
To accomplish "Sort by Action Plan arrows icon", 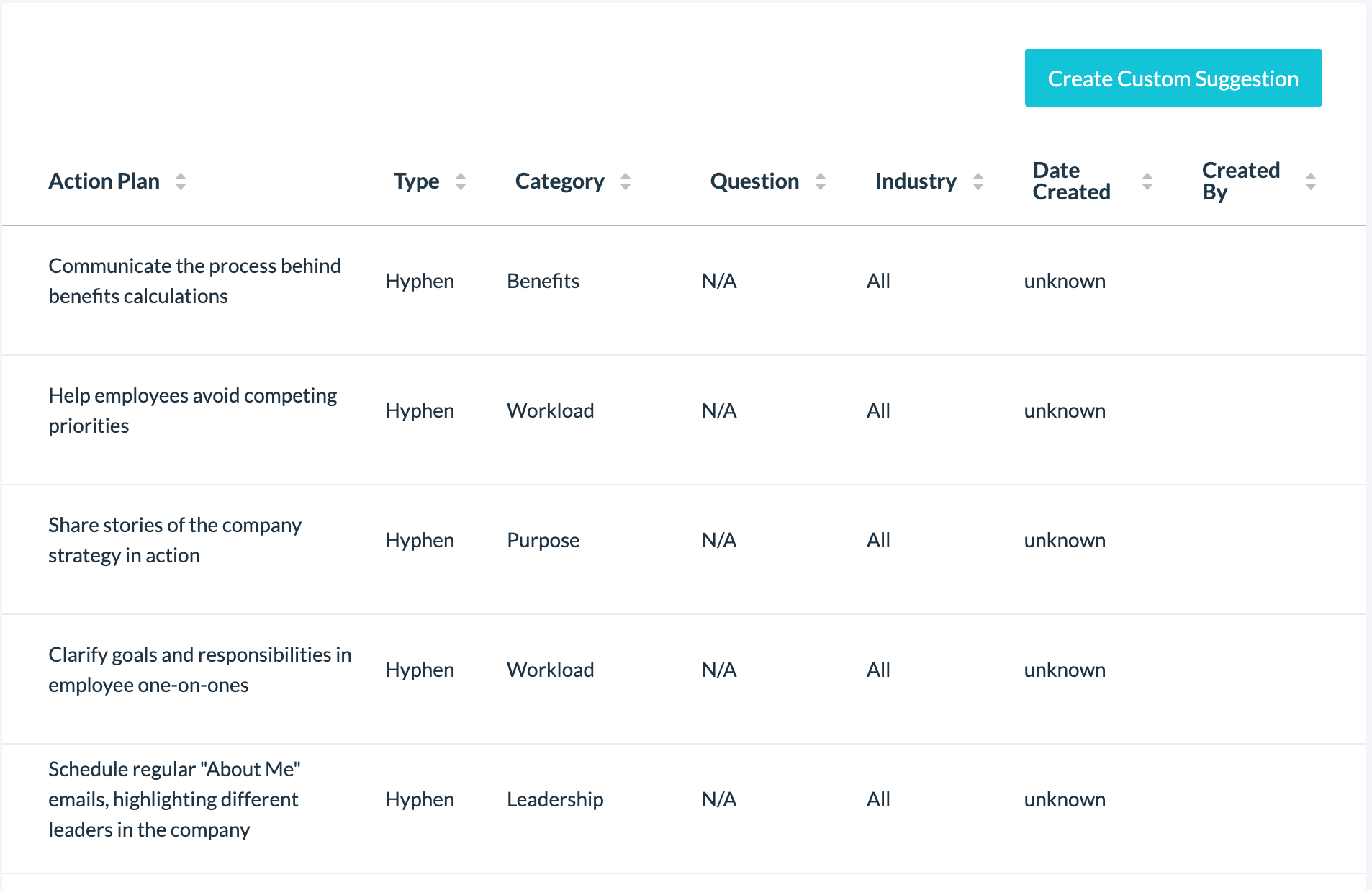I will point(181,181).
